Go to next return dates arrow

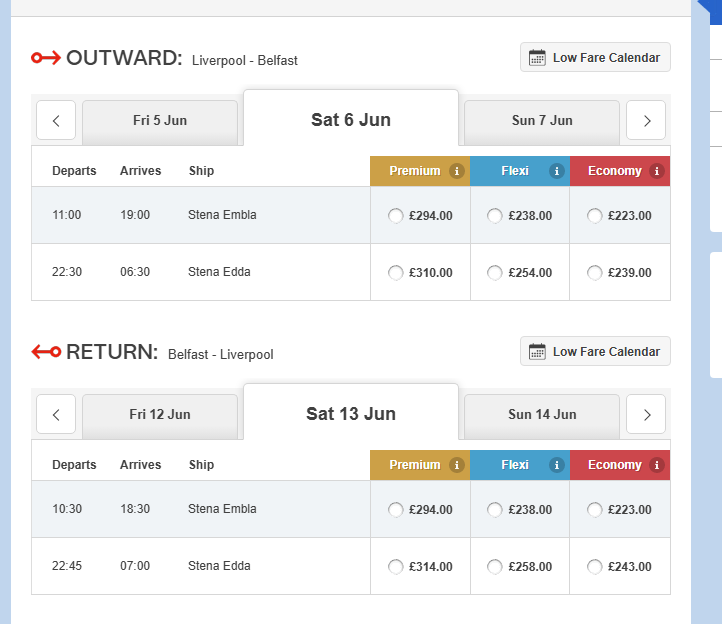point(646,415)
